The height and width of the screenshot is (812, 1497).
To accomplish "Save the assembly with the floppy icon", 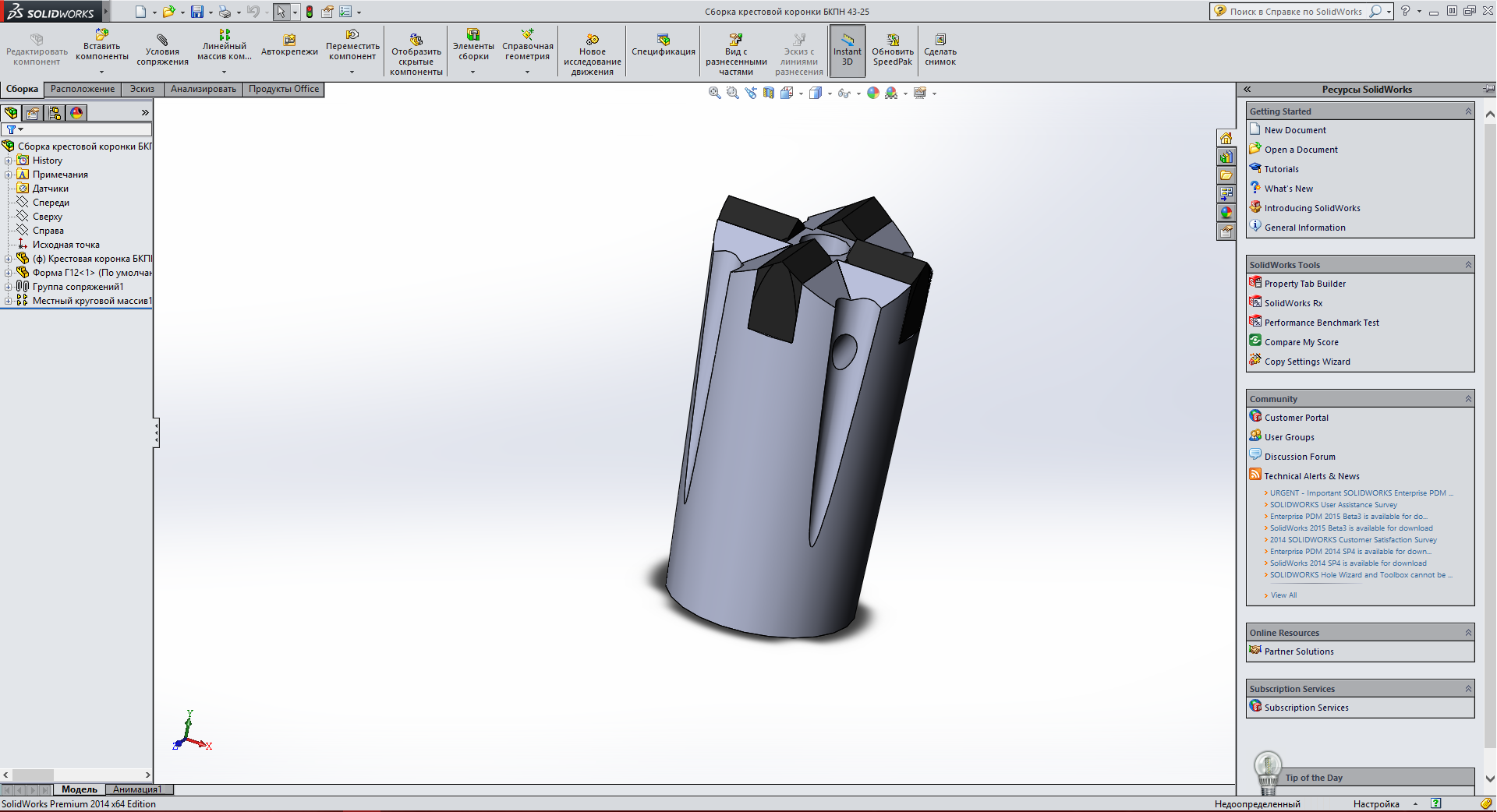I will click(x=197, y=12).
